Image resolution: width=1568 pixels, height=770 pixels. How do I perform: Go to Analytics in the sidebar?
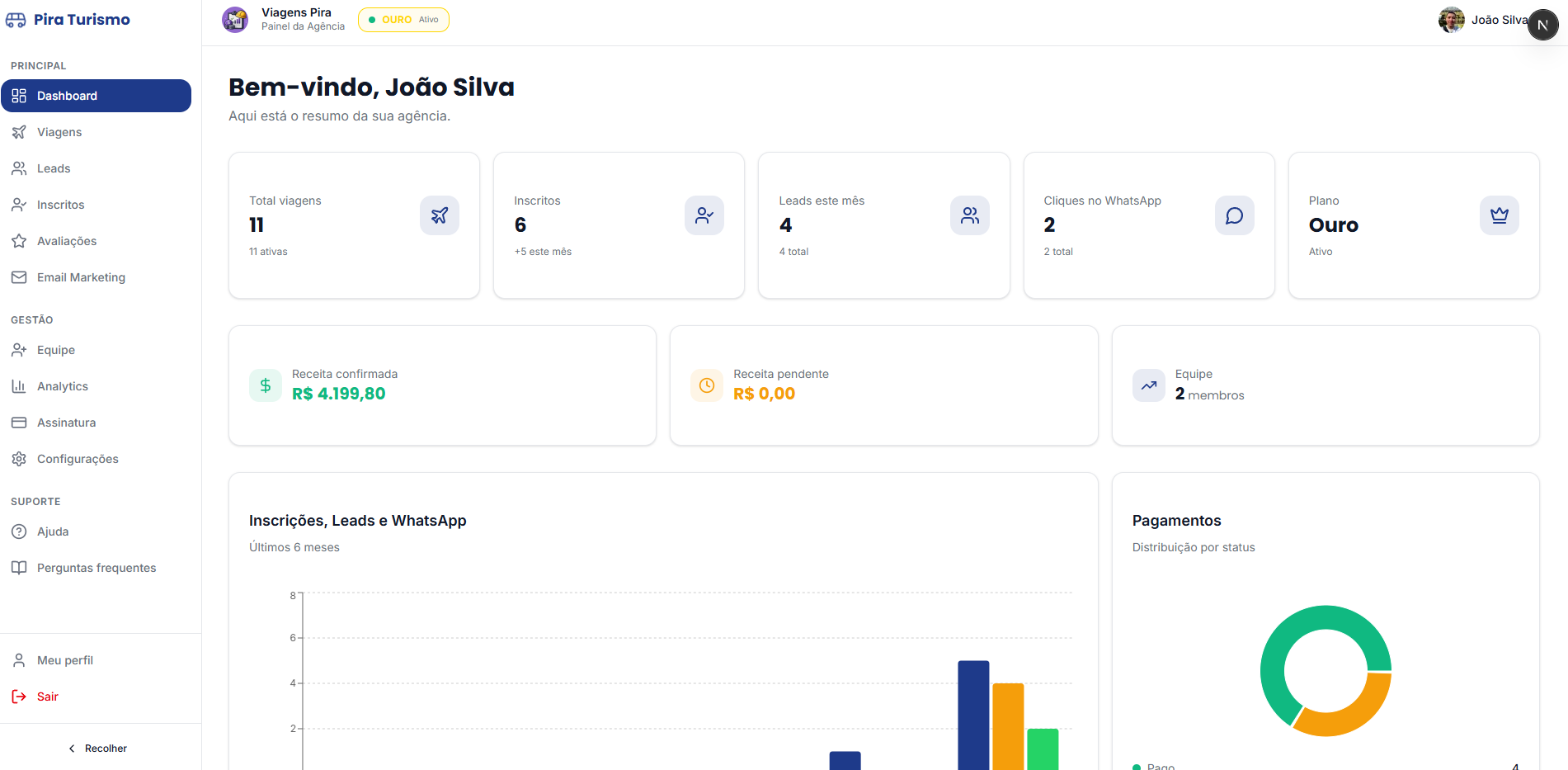pos(63,386)
